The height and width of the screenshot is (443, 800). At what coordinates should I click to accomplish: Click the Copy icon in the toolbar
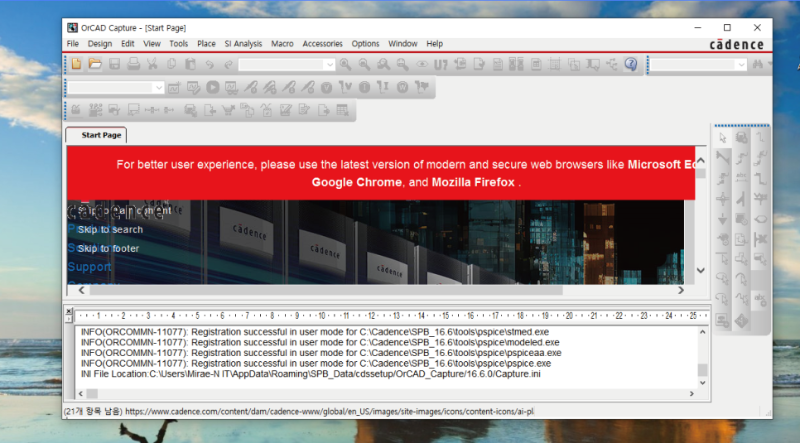pyautogui.click(x=171, y=64)
